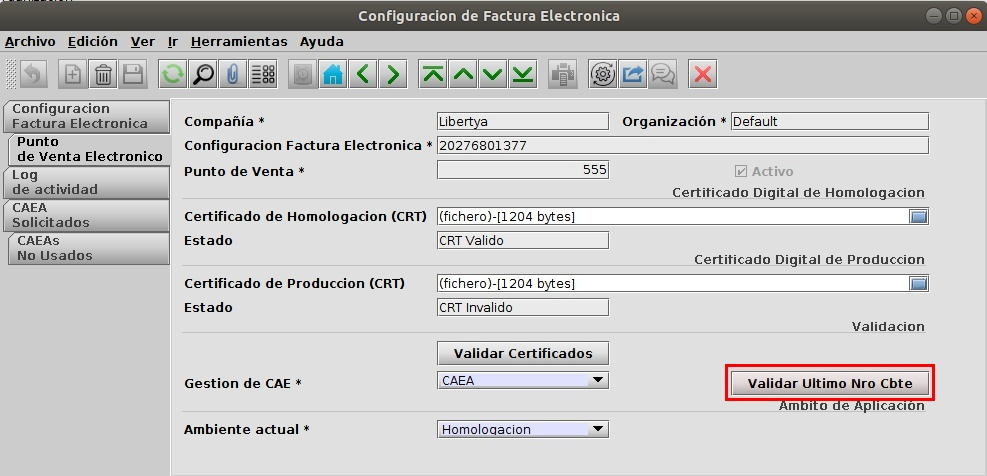Open the gear process icon in toolbar
The height and width of the screenshot is (476, 987).
pyautogui.click(x=603, y=75)
